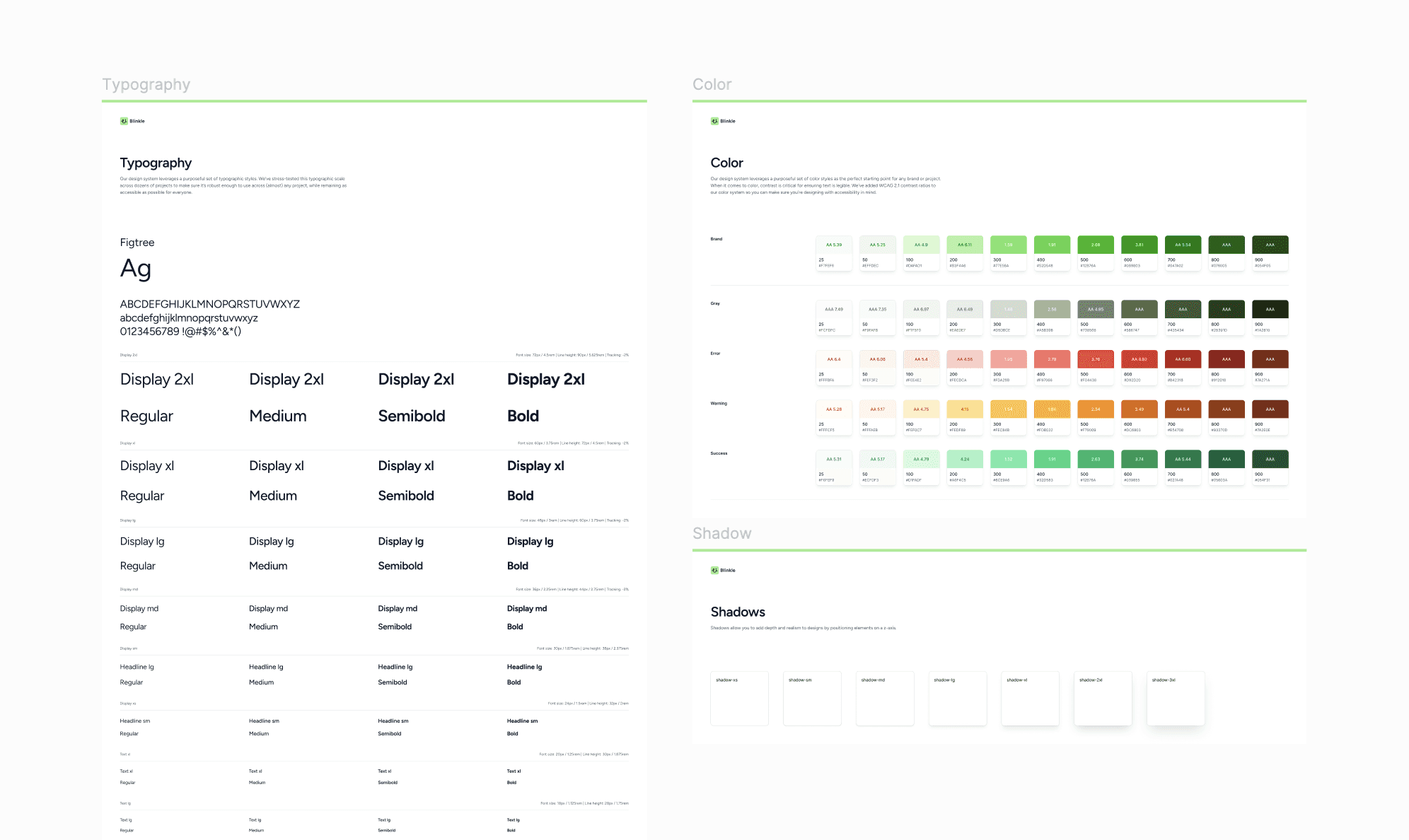The height and width of the screenshot is (840, 1409).
Task: Select the Brand 900 color swatch
Action: [x=1270, y=245]
